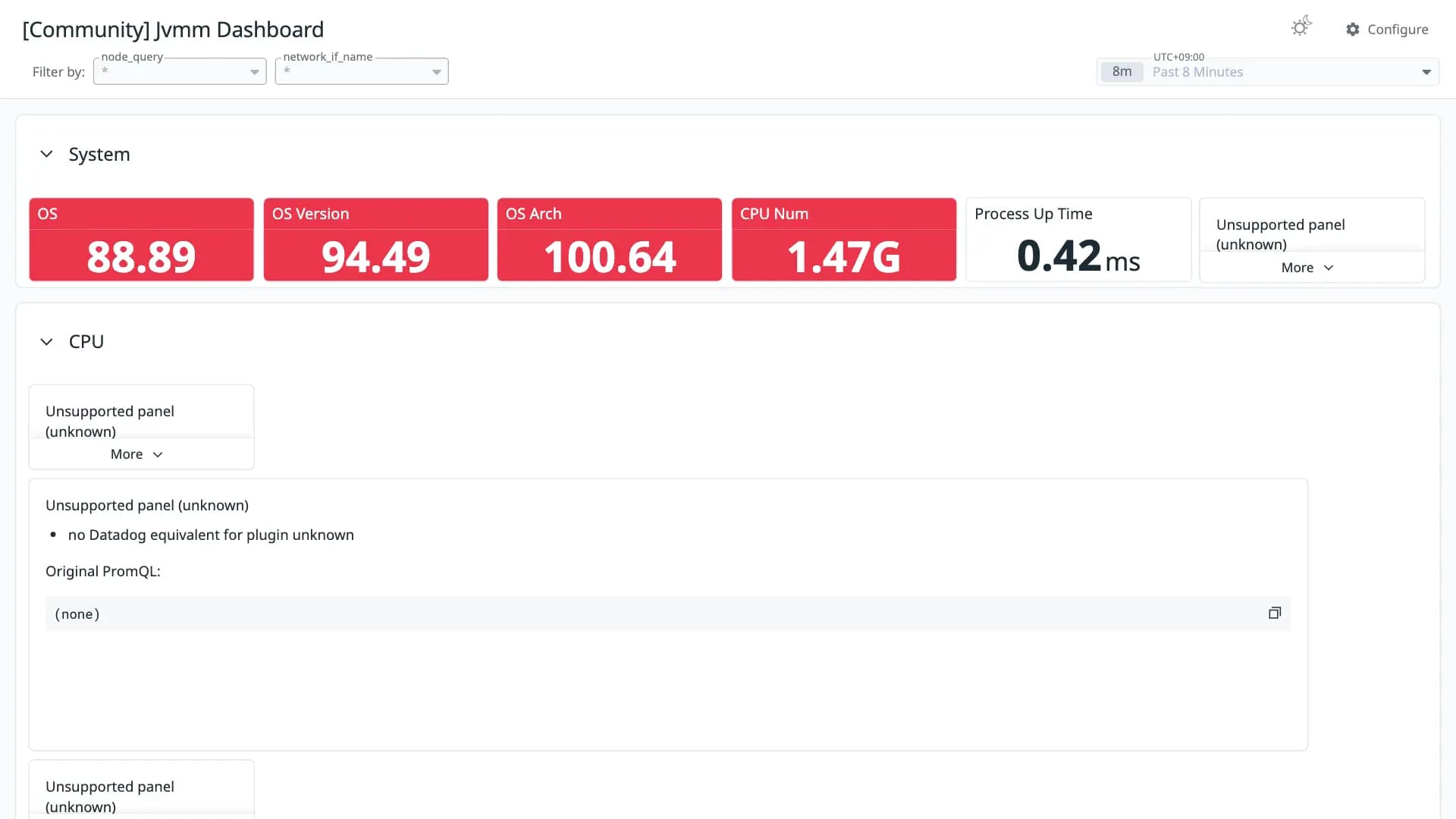Click the 8m time badge
The height and width of the screenshot is (819, 1456).
1122,72
